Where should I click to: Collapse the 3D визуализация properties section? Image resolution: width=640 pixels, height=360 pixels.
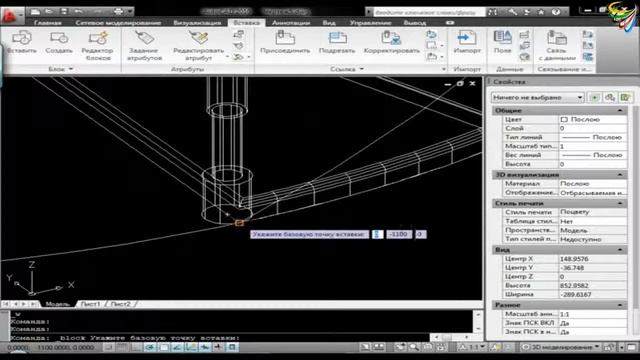pyautogui.click(x=620, y=175)
